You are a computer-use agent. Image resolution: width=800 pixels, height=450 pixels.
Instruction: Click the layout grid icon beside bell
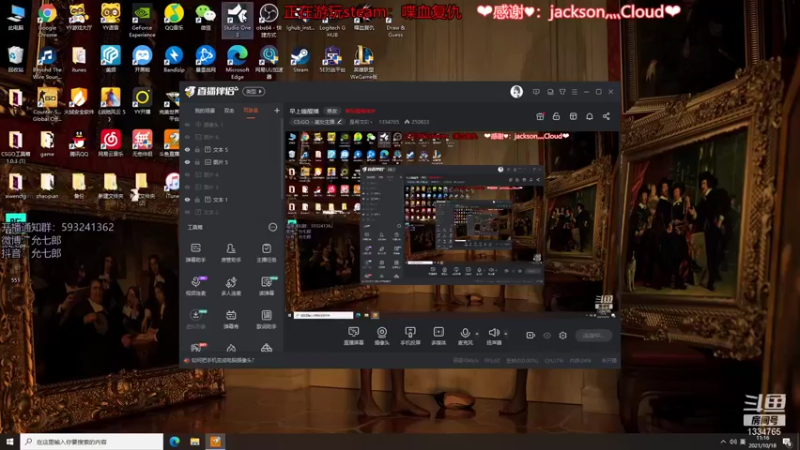(573, 116)
